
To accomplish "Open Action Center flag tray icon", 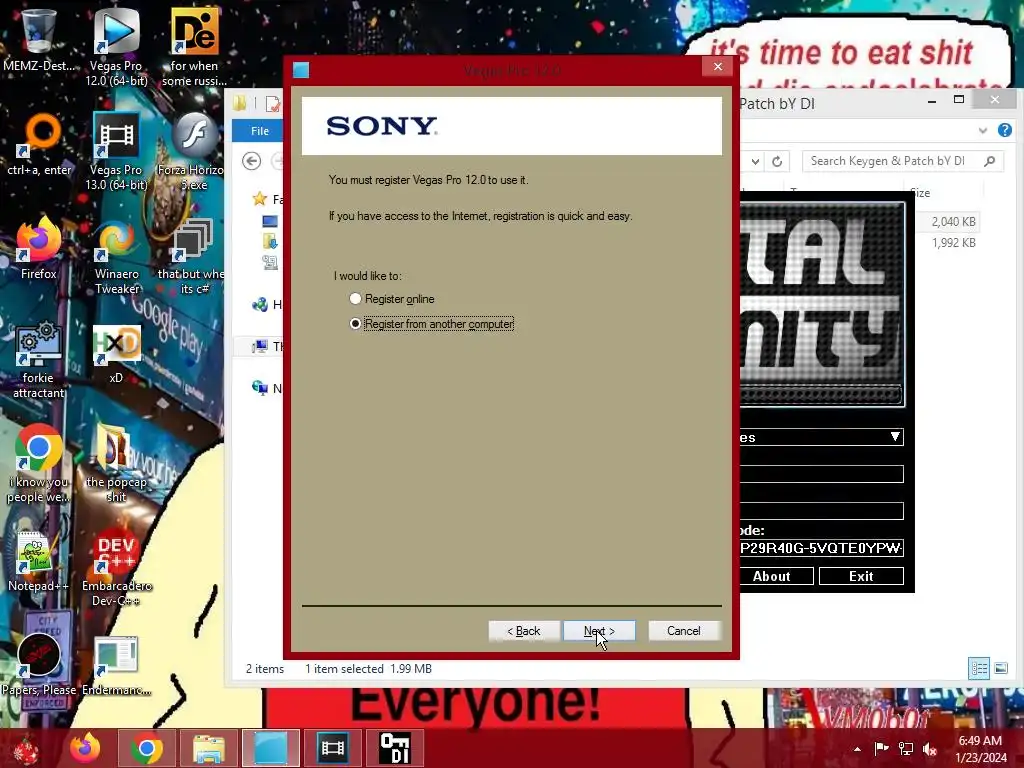I will 881,749.
